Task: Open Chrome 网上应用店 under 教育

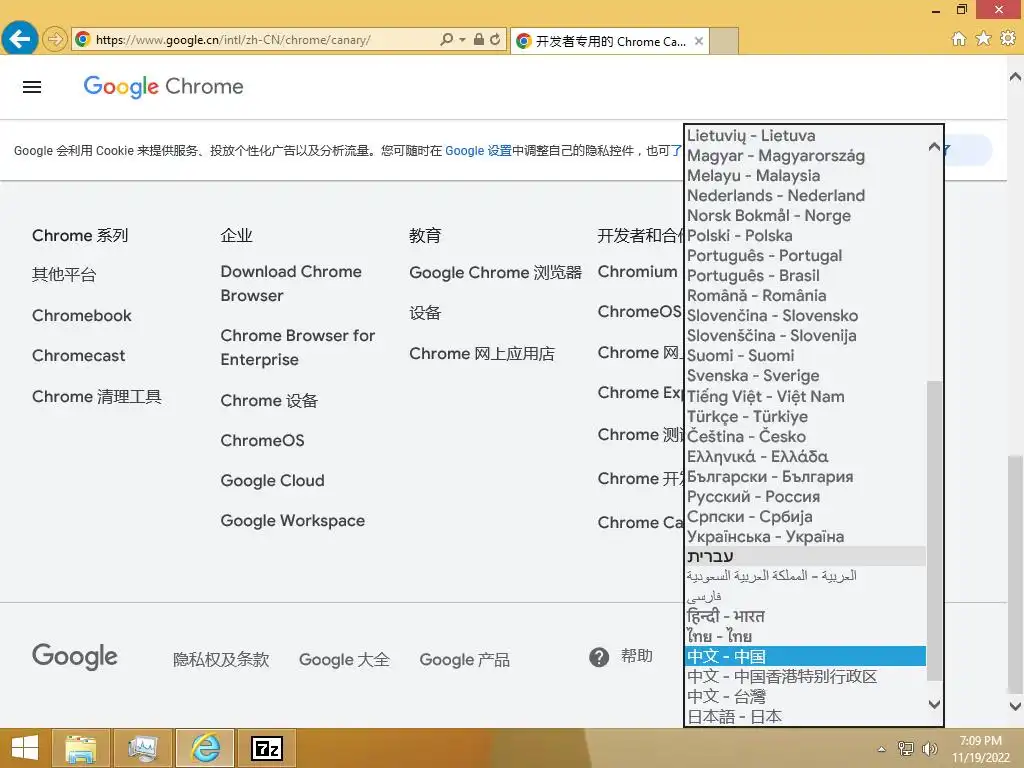Action: [482, 354]
